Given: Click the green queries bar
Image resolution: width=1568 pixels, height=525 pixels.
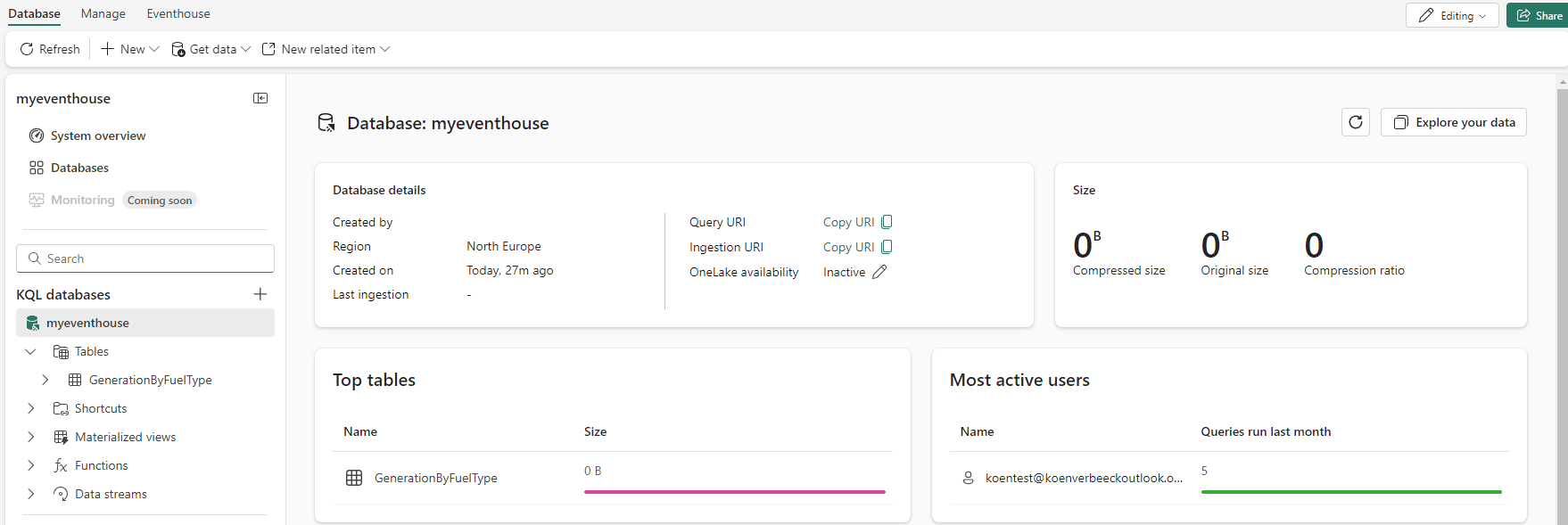Looking at the screenshot, I should click(x=1351, y=491).
